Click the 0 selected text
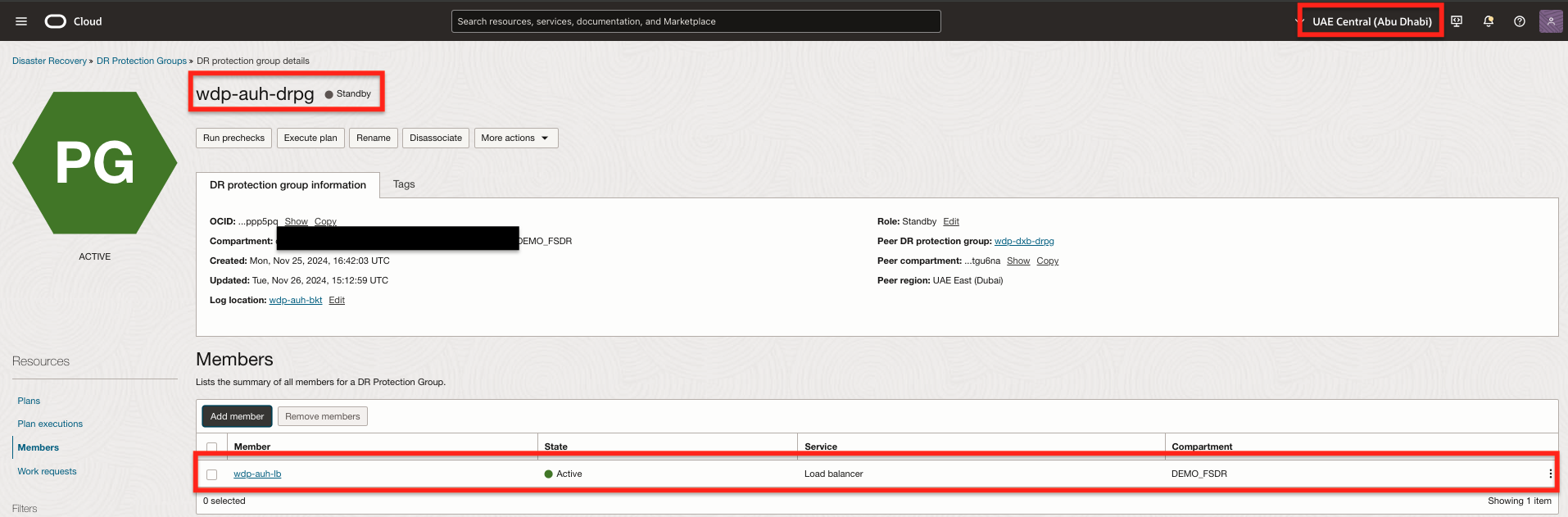 pyautogui.click(x=224, y=501)
